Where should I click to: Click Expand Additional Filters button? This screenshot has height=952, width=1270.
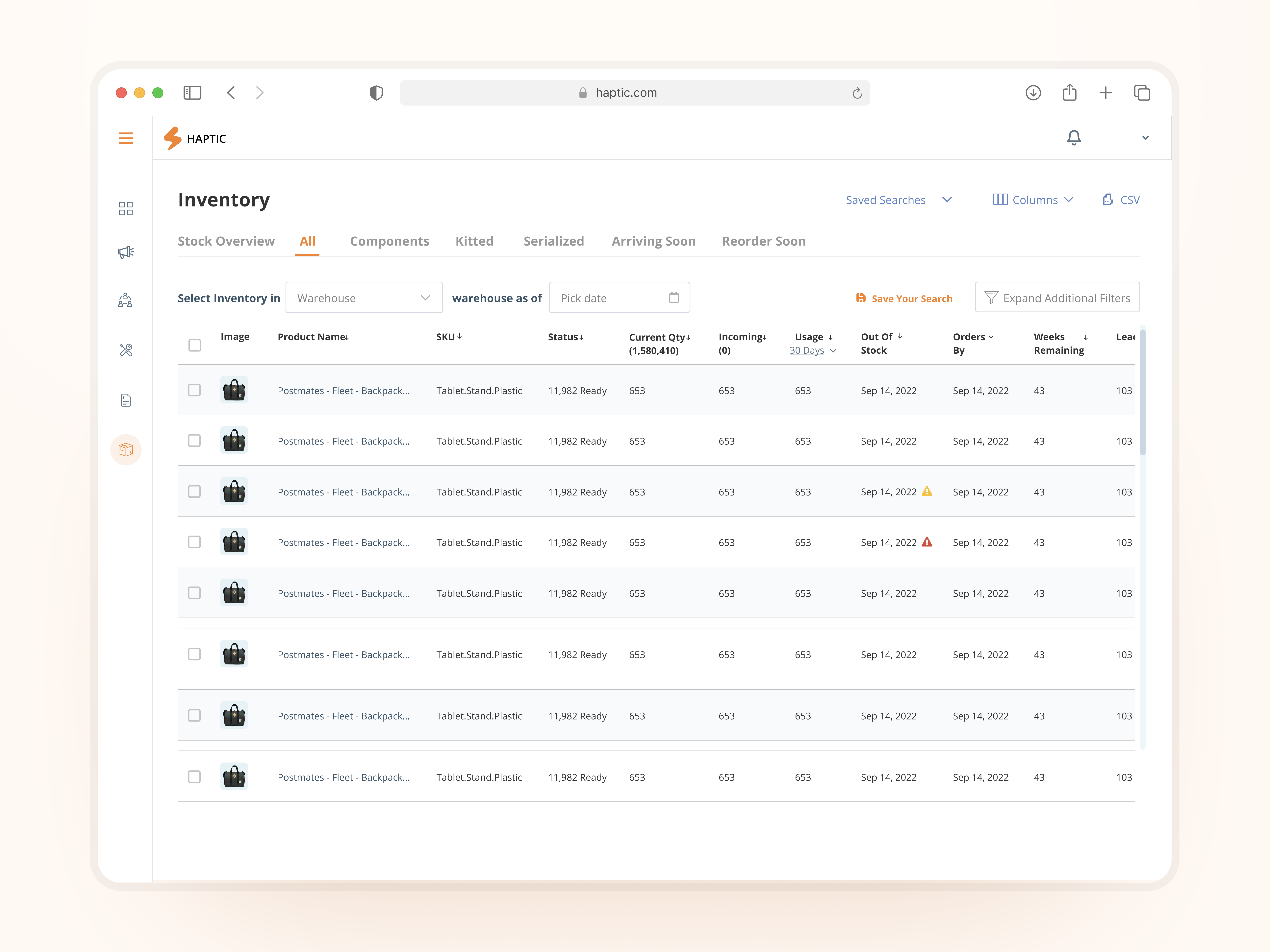pos(1057,297)
